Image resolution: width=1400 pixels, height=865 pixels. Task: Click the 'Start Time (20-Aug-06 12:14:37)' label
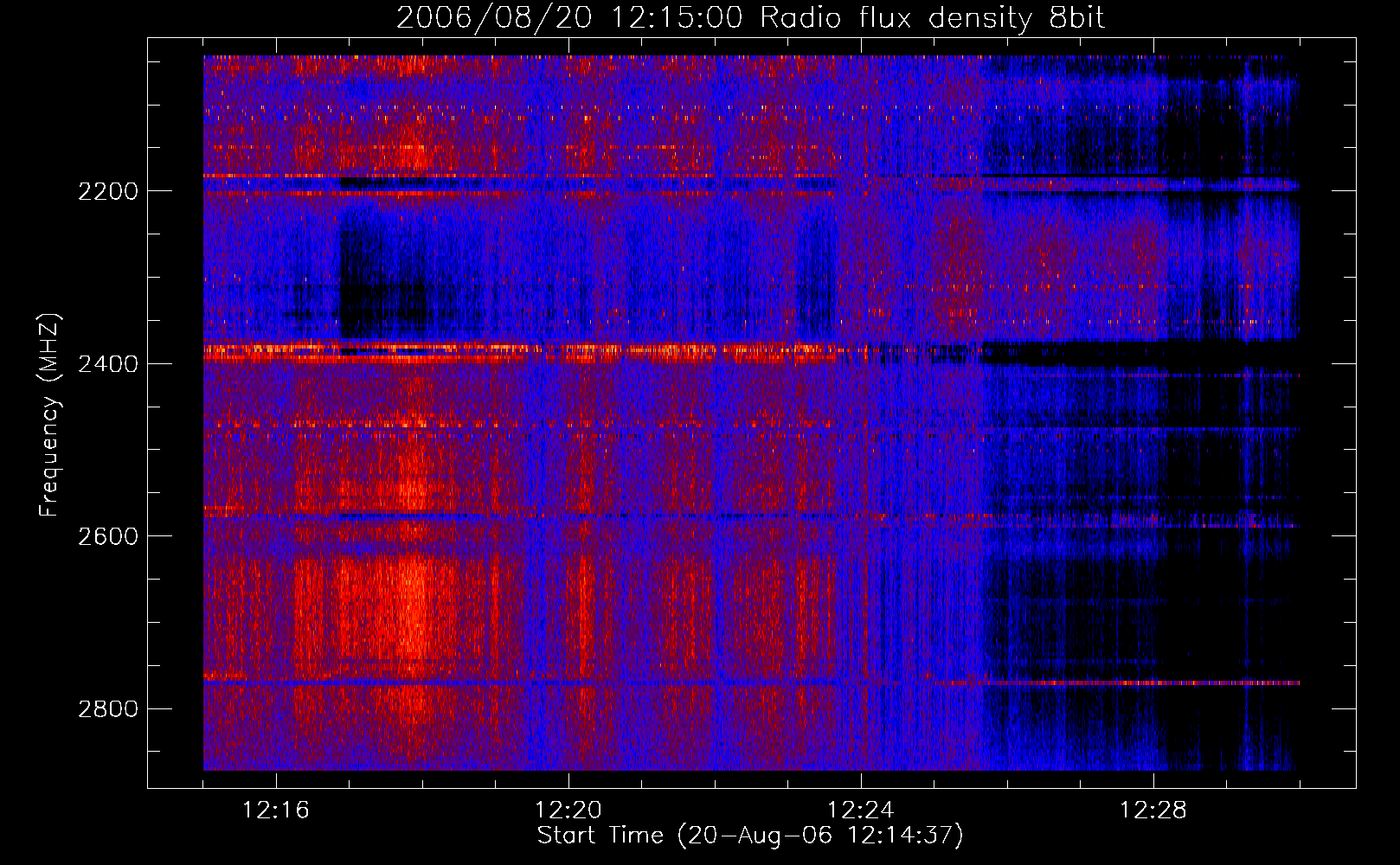pyautogui.click(x=750, y=836)
